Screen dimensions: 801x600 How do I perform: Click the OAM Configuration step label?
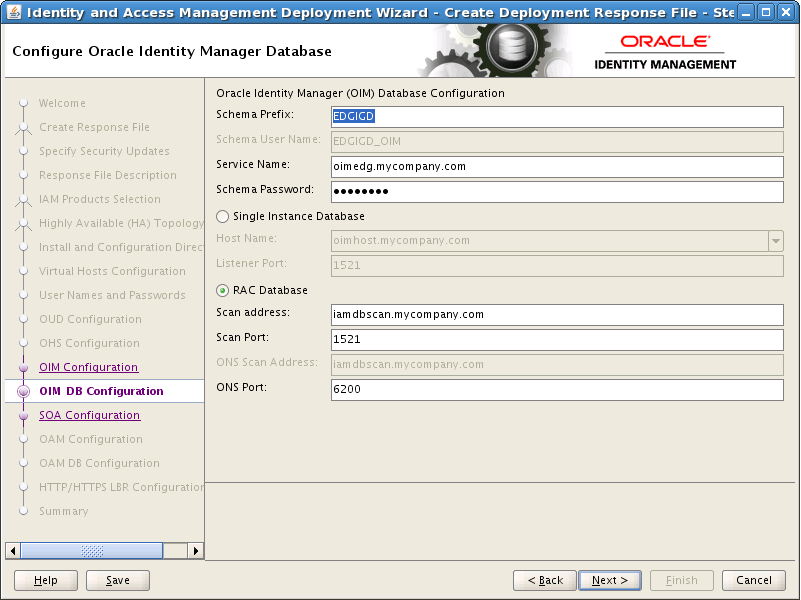click(91, 439)
